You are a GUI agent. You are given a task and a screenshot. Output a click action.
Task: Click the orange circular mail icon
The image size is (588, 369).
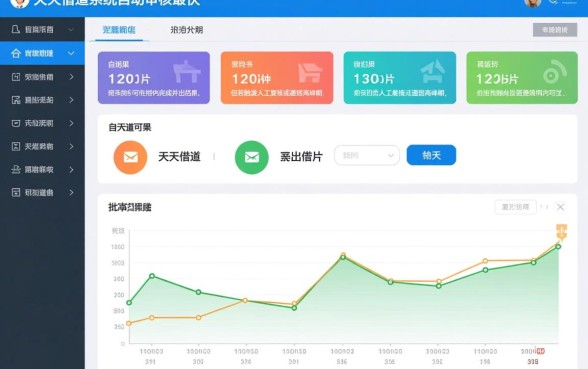pos(130,157)
